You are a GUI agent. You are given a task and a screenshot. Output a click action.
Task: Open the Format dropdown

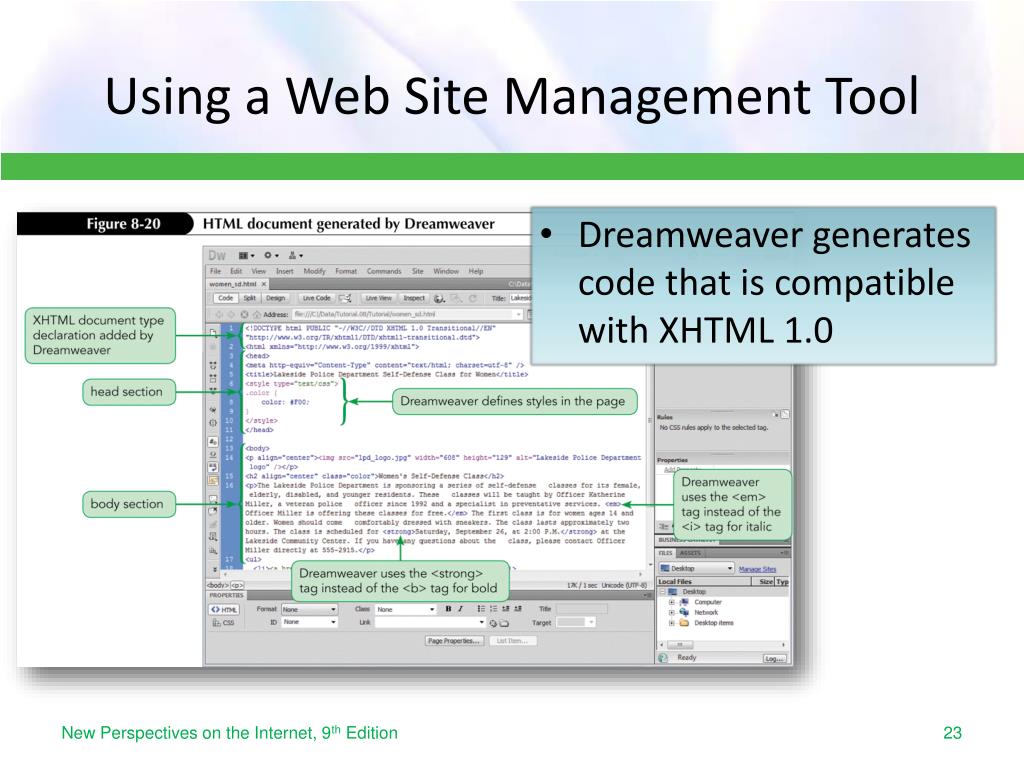pyautogui.click(x=310, y=609)
